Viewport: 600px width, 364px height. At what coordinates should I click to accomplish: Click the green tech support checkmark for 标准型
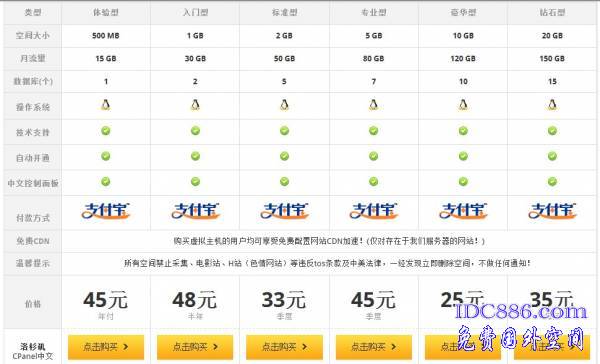284,131
